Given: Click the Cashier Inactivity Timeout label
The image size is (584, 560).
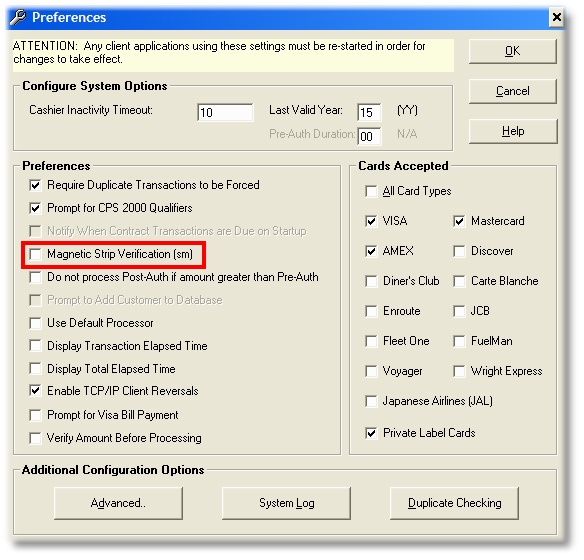Looking at the screenshot, I should (91, 110).
